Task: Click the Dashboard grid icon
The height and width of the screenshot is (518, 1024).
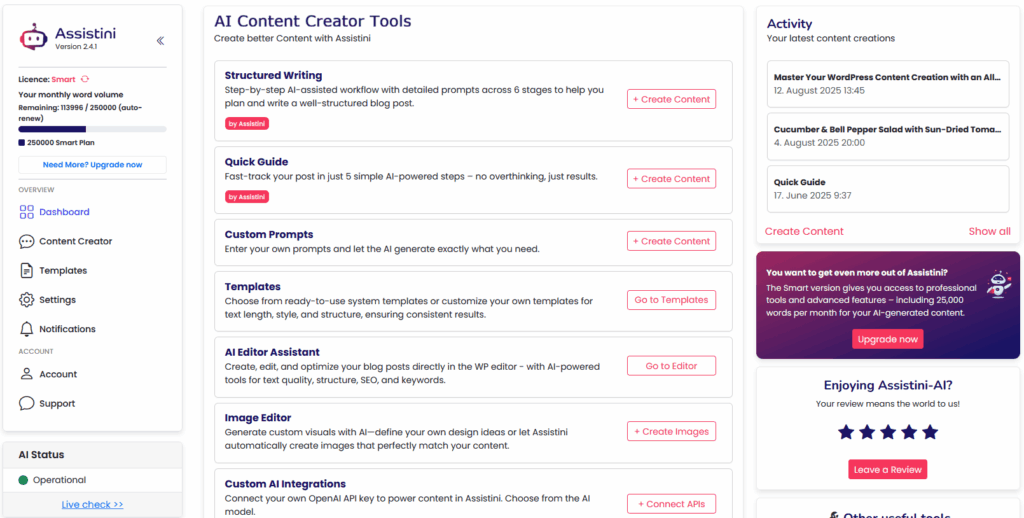Action: coord(27,212)
